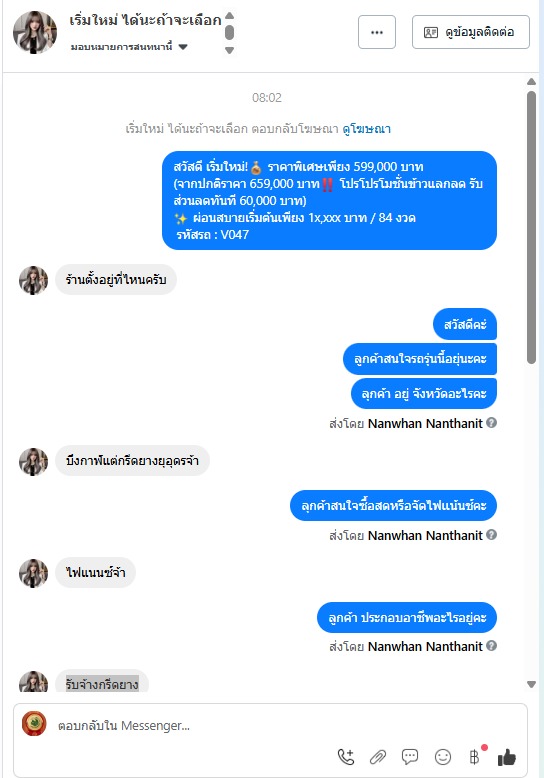Screen dimensions: 544x778
Task: Click the chat scrollbar up arrow
Action: 531,81
